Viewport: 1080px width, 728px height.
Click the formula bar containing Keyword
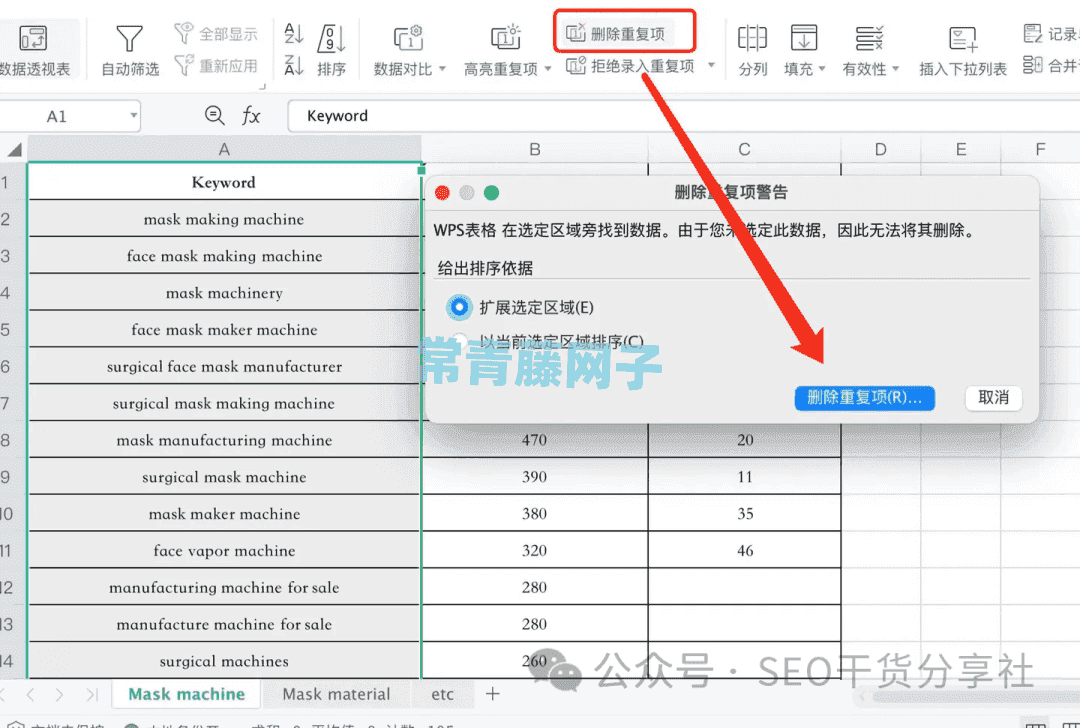(x=683, y=116)
